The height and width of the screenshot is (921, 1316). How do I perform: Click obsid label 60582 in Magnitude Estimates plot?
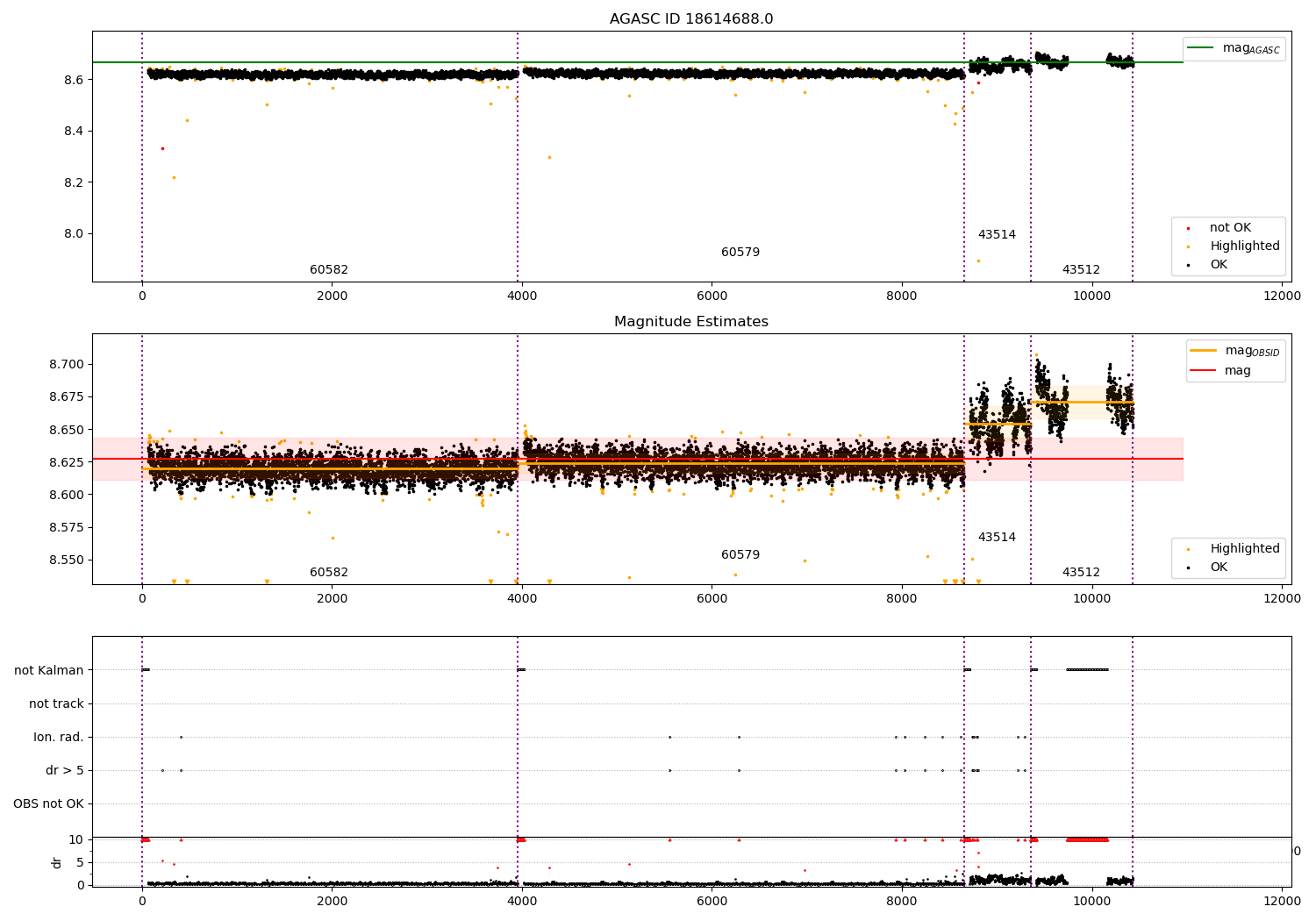(x=329, y=573)
